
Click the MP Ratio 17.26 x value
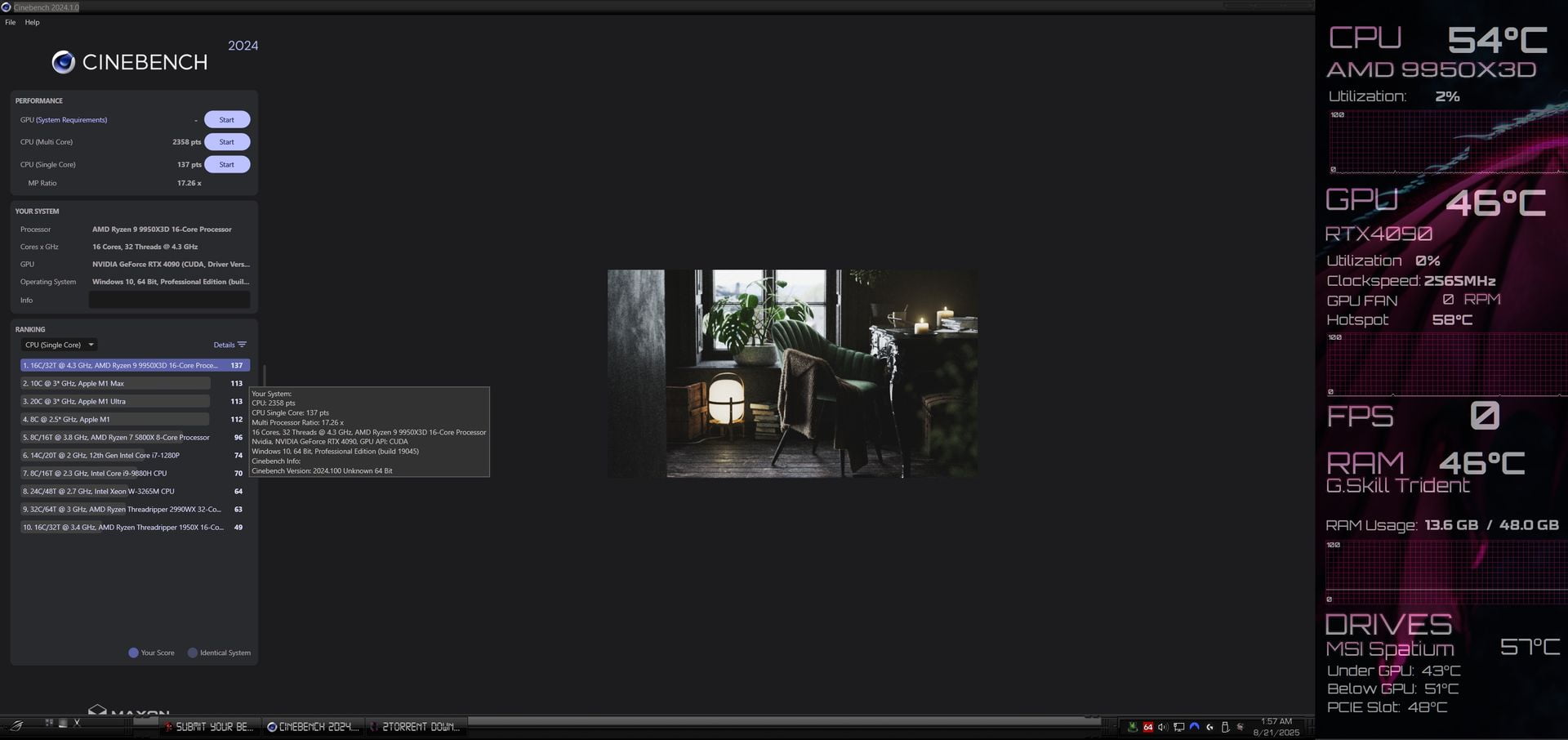189,183
